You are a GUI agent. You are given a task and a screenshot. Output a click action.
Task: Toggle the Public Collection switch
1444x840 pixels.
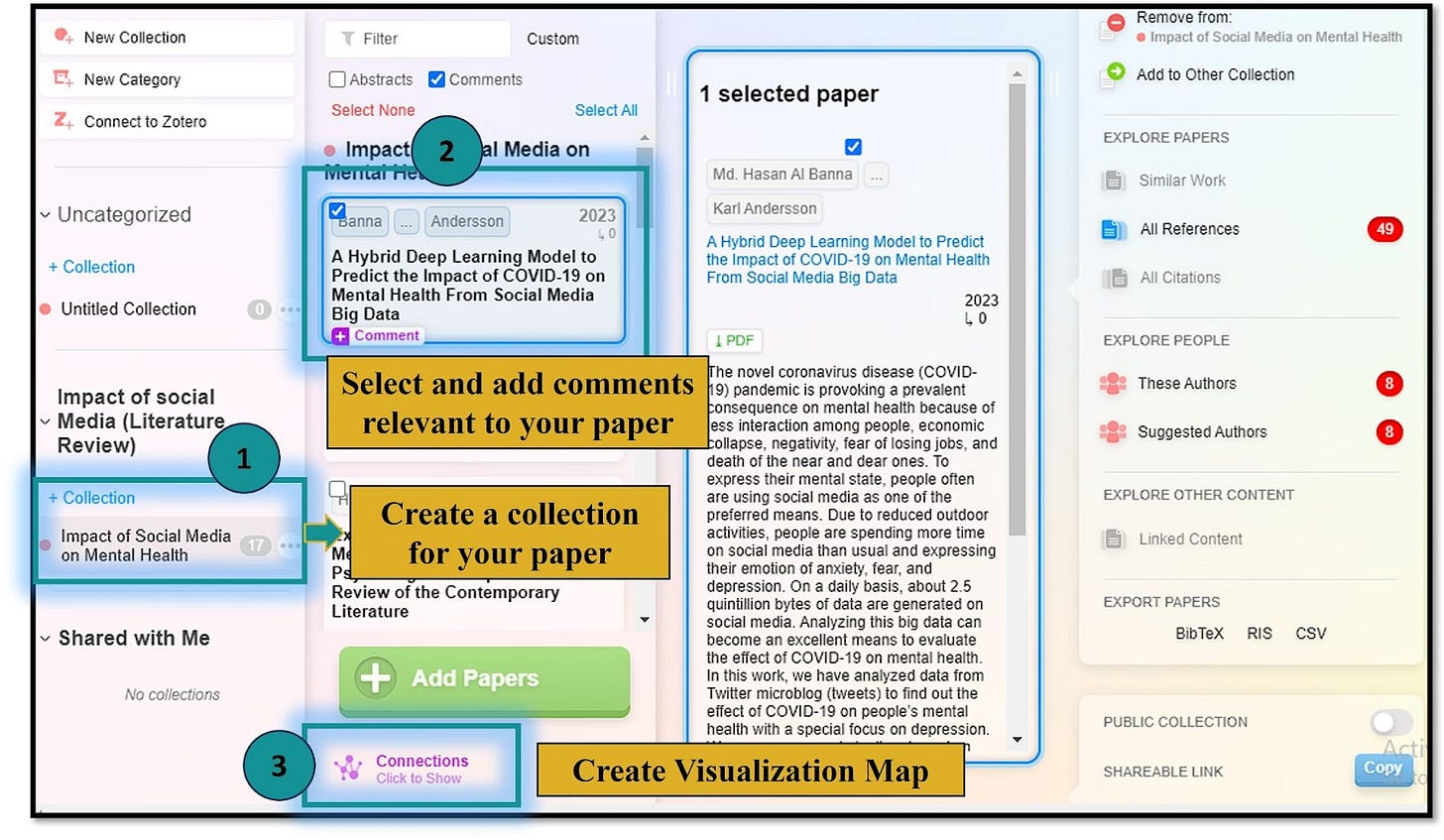click(1389, 722)
